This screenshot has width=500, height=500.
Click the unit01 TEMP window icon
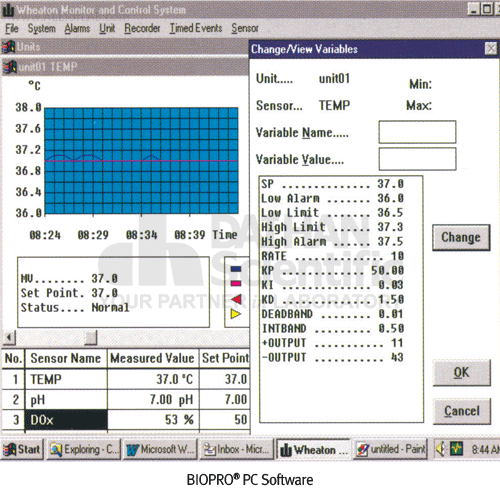coord(10,67)
